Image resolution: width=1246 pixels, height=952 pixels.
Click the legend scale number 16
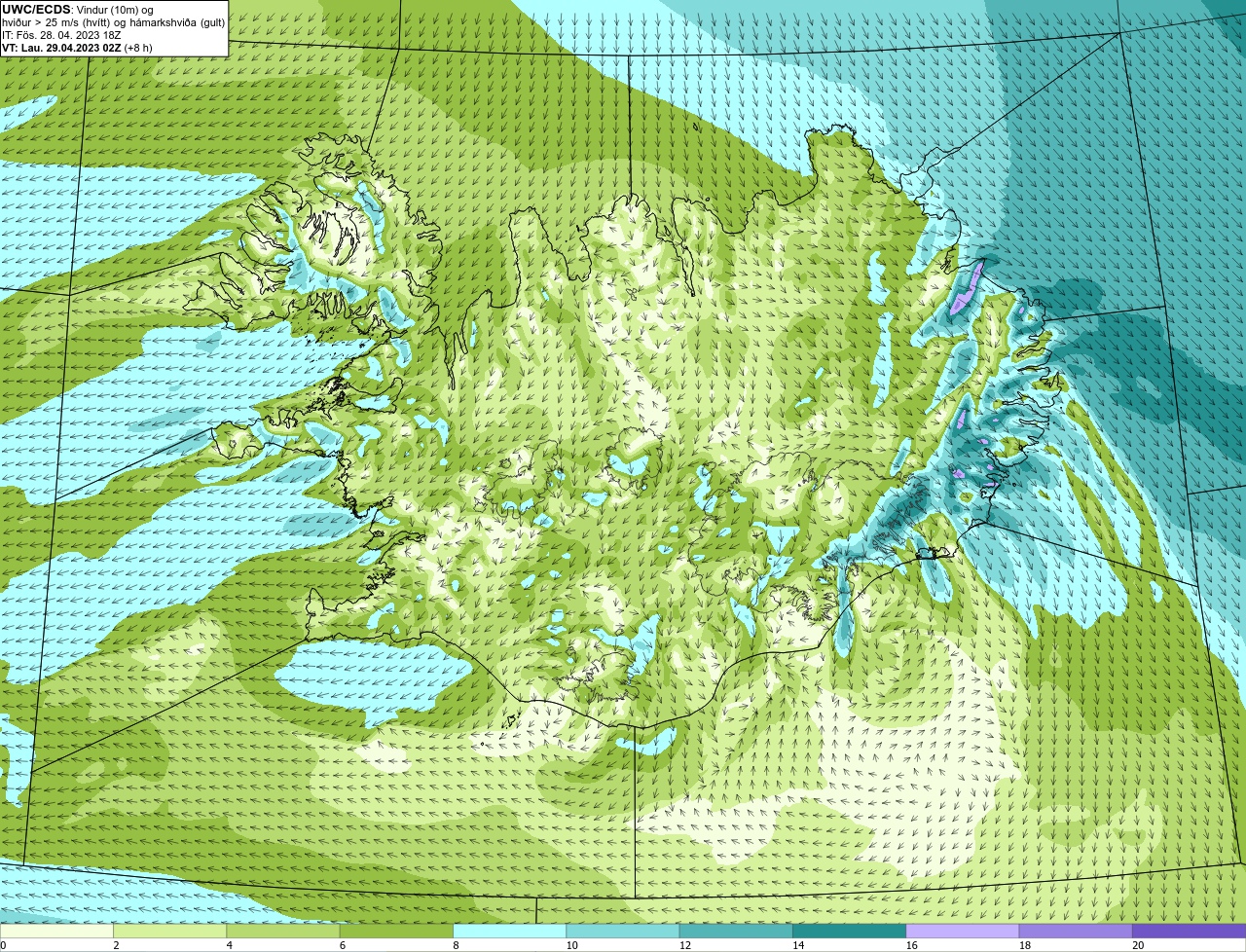pyautogui.click(x=912, y=945)
